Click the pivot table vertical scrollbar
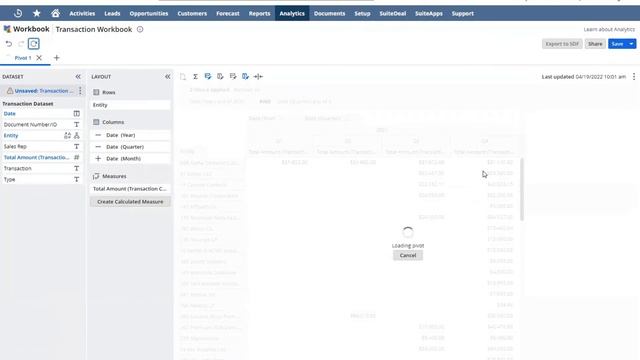 pyautogui.click(x=522, y=189)
